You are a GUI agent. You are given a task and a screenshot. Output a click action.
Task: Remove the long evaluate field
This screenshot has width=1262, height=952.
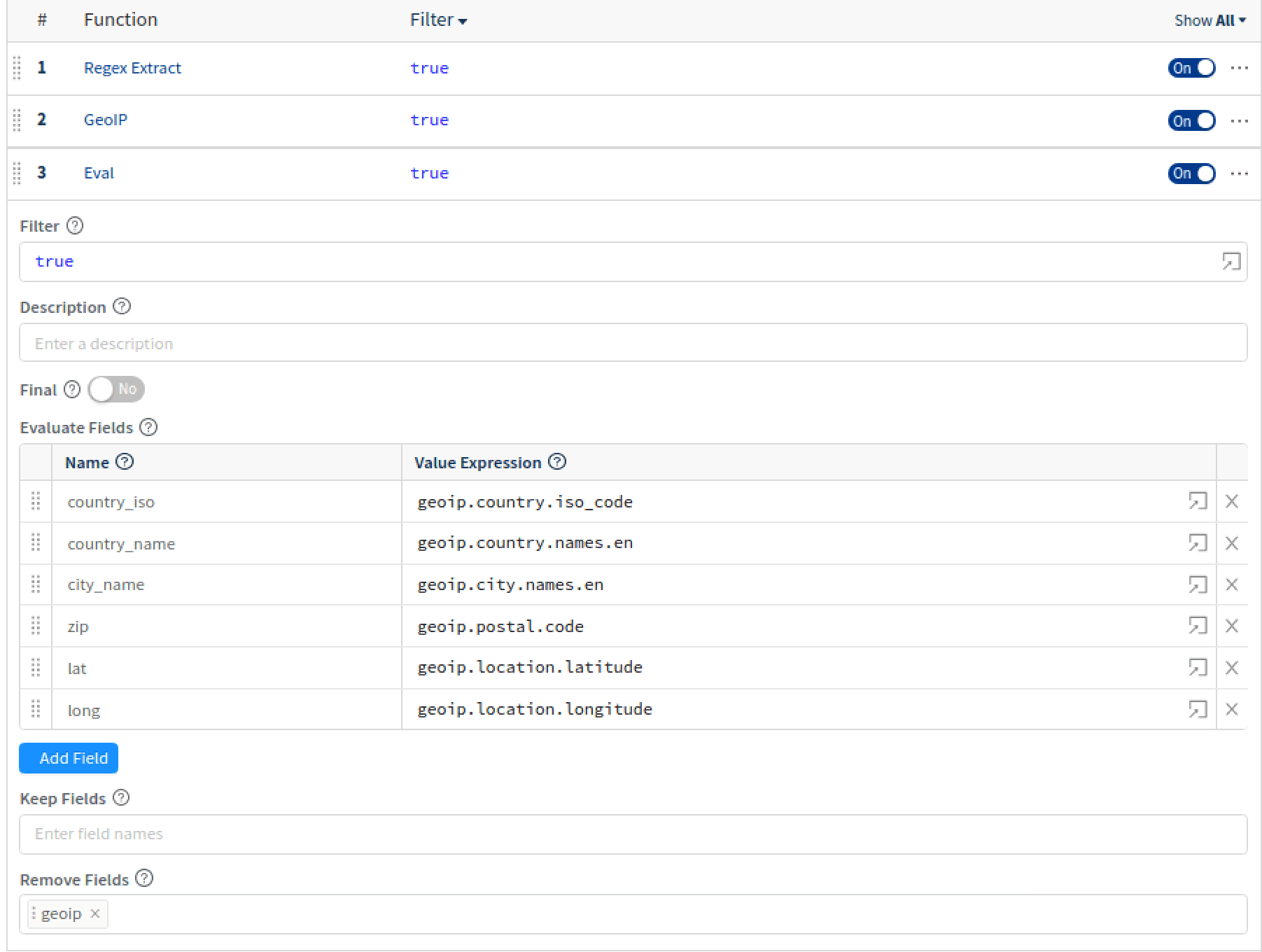coord(1232,709)
